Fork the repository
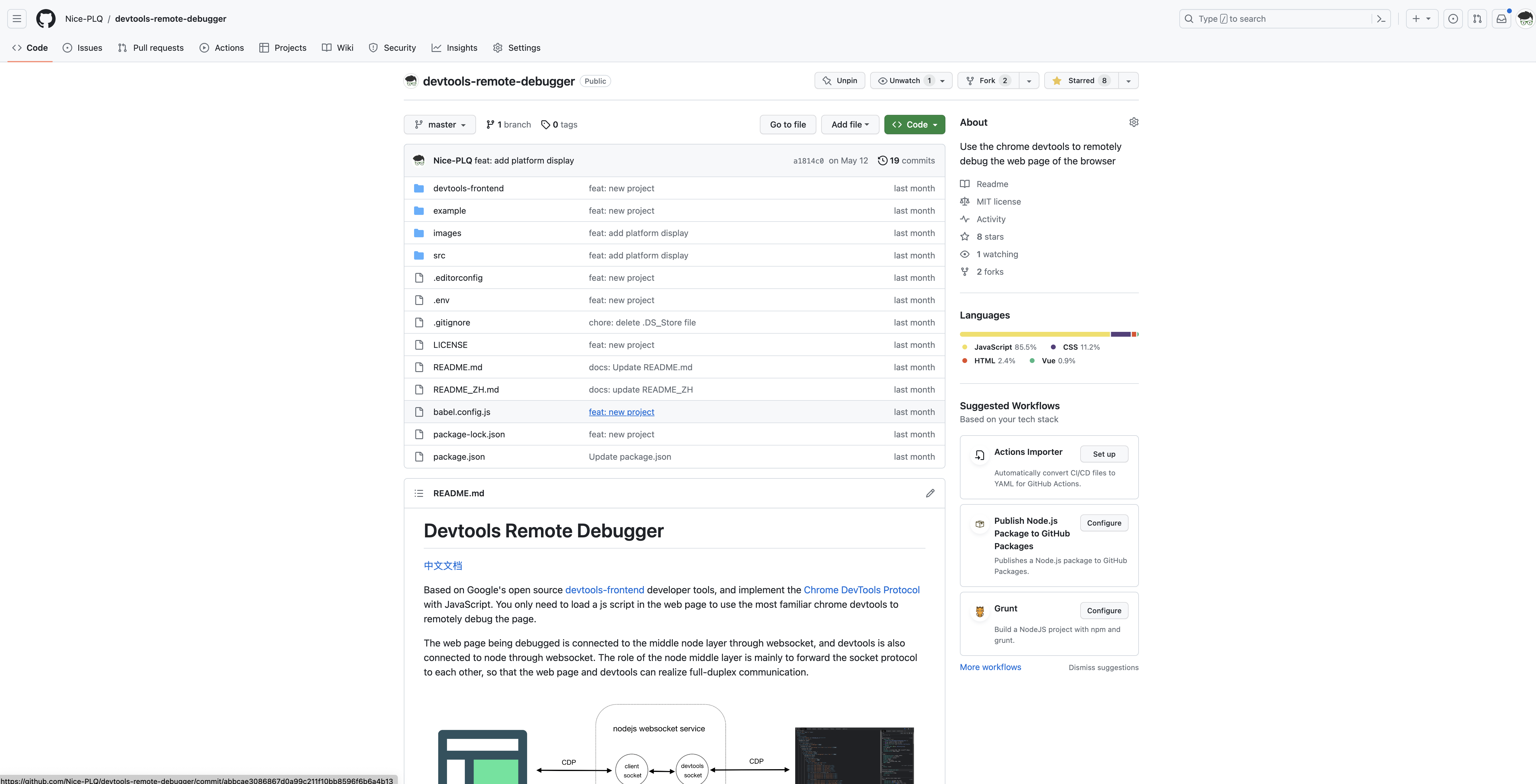Screen dimensions: 1536x784 (988, 80)
